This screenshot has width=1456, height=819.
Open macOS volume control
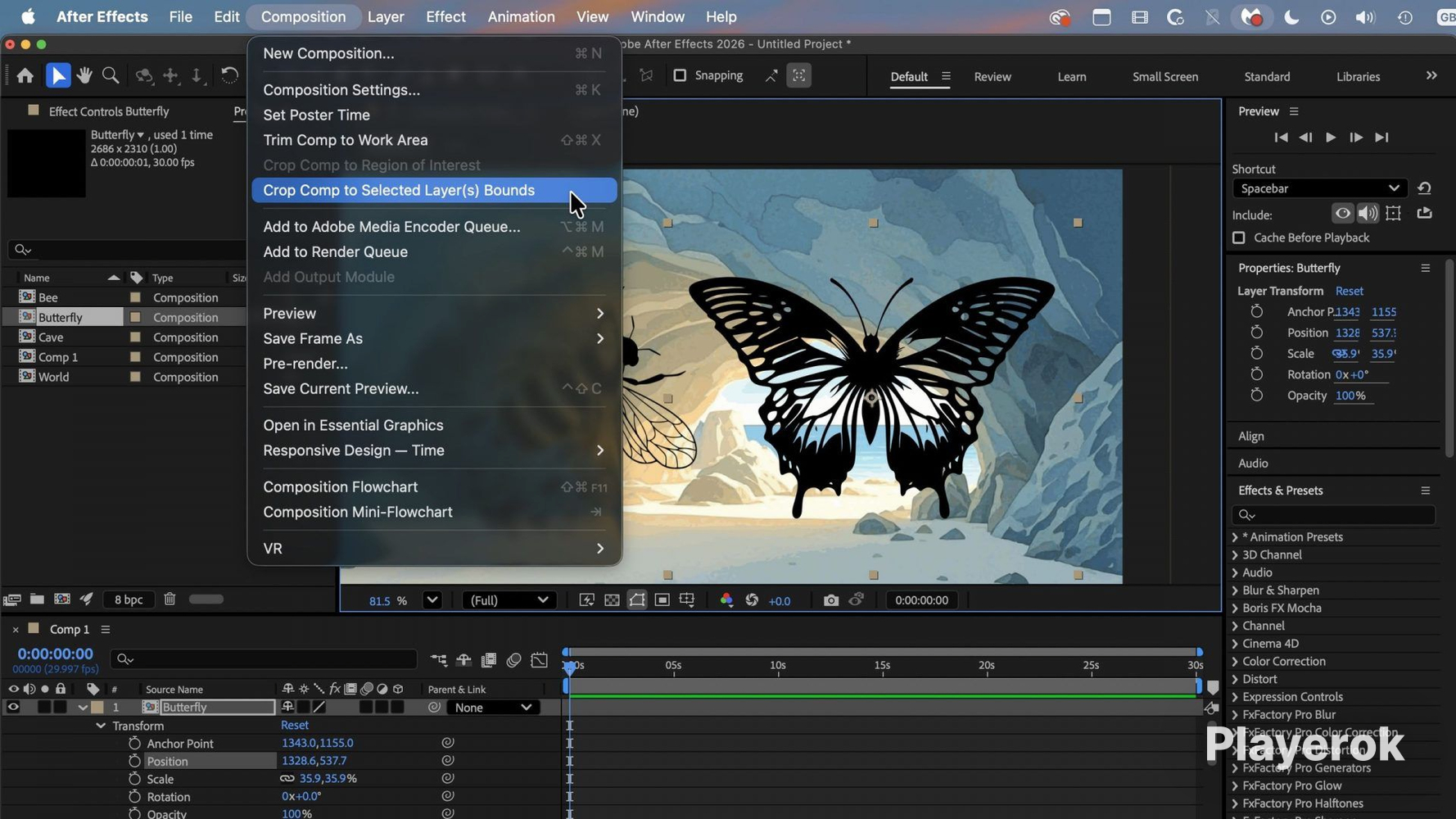[1365, 17]
